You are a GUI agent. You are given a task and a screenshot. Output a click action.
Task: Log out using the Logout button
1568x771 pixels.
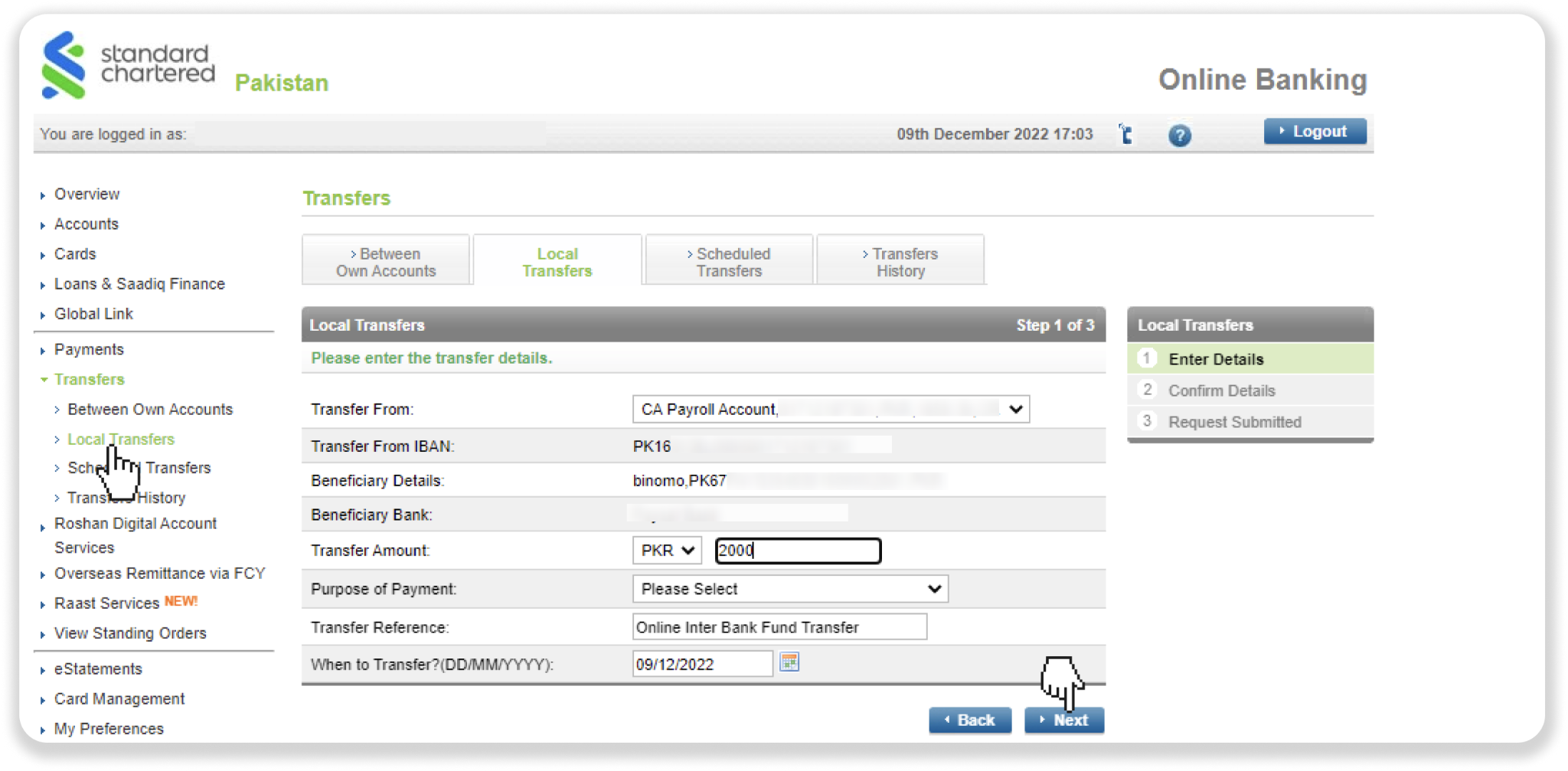(x=1314, y=132)
